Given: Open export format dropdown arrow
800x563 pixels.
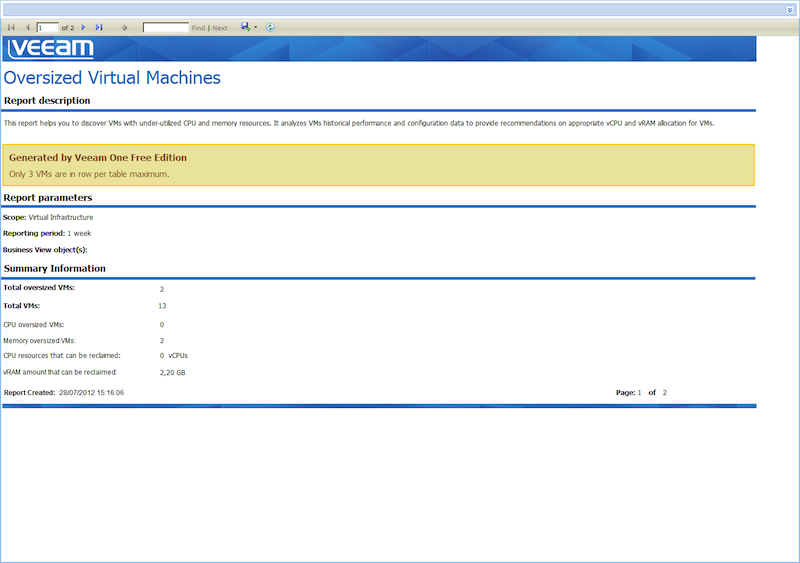Looking at the screenshot, I should [x=256, y=28].
